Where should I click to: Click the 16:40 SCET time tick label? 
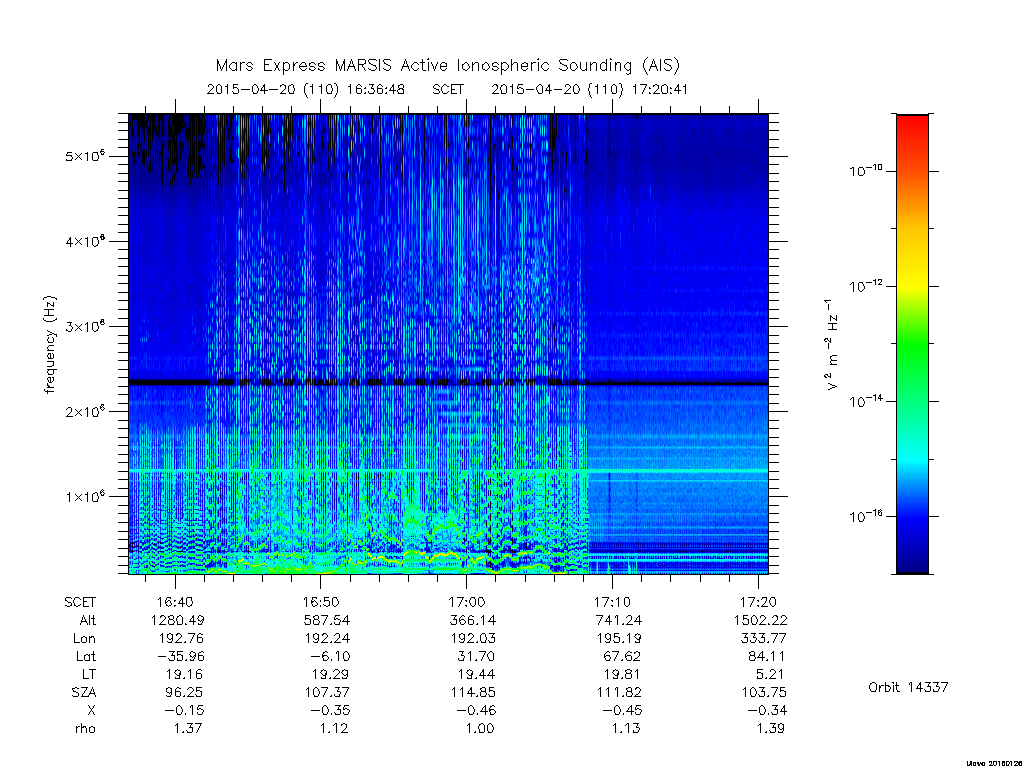pos(175,602)
